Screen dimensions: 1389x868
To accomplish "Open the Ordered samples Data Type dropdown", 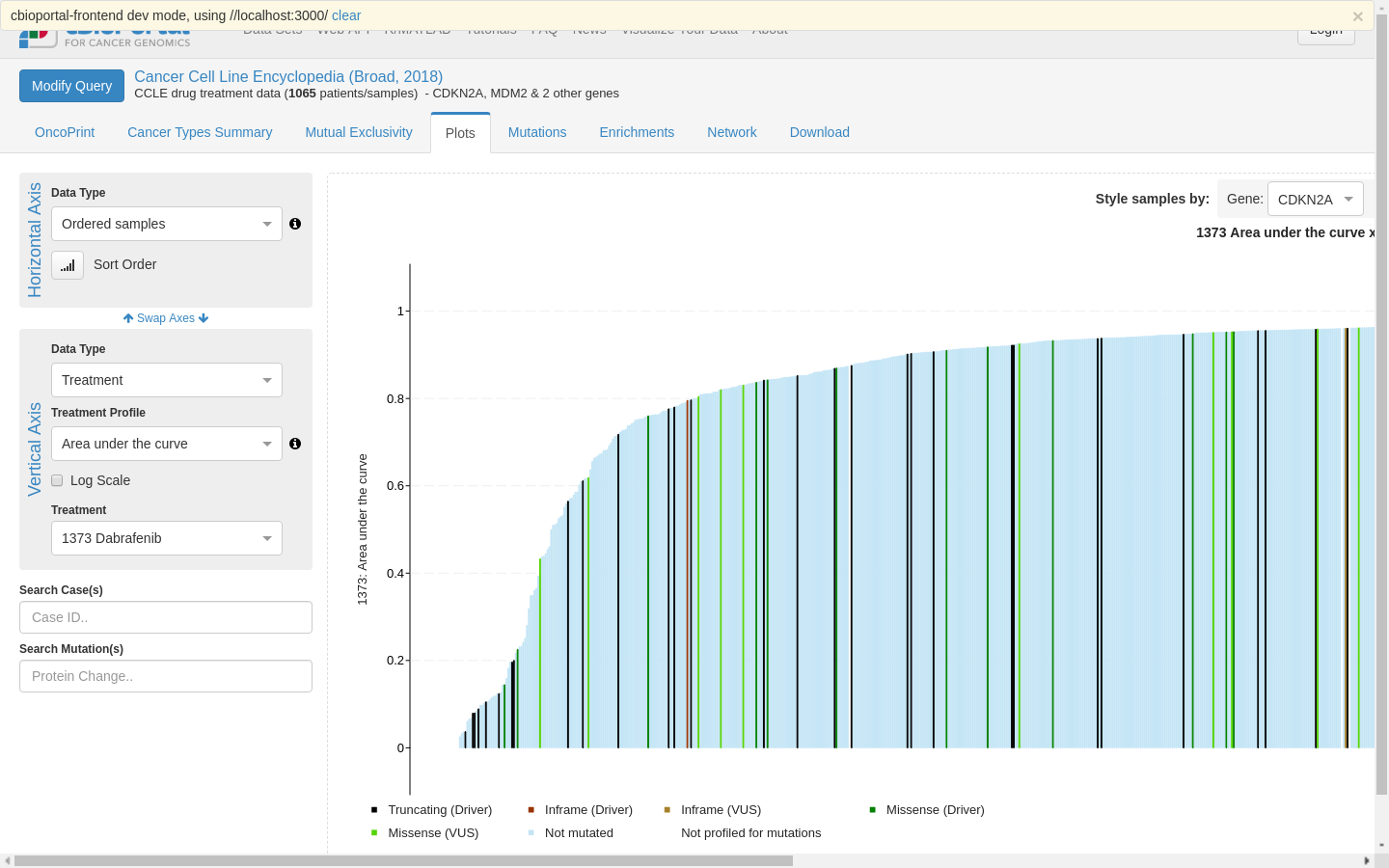I will click(x=166, y=223).
